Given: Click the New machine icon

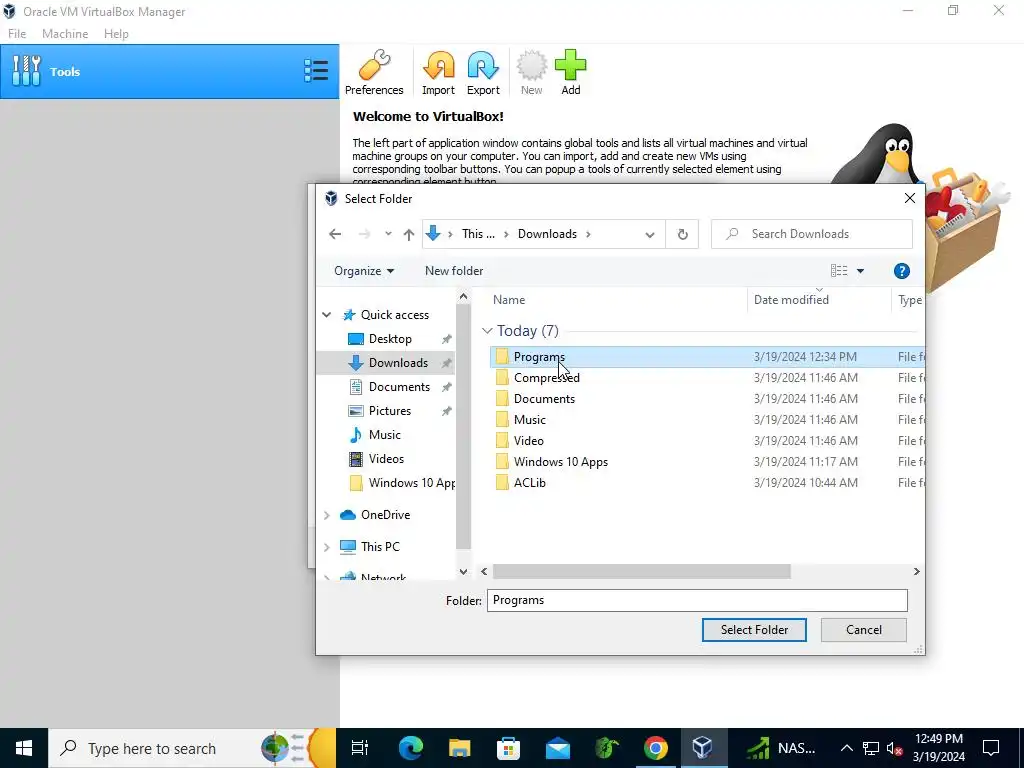Looking at the screenshot, I should point(532,72).
